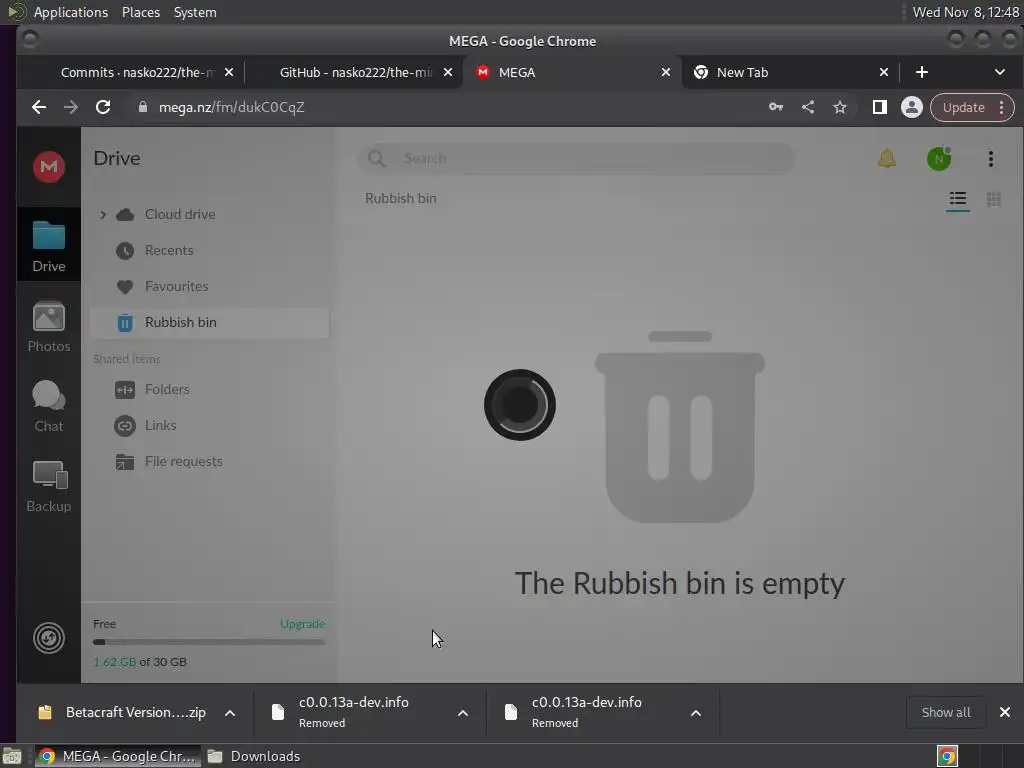
Task: Click the Upgrade link
Action: point(302,624)
